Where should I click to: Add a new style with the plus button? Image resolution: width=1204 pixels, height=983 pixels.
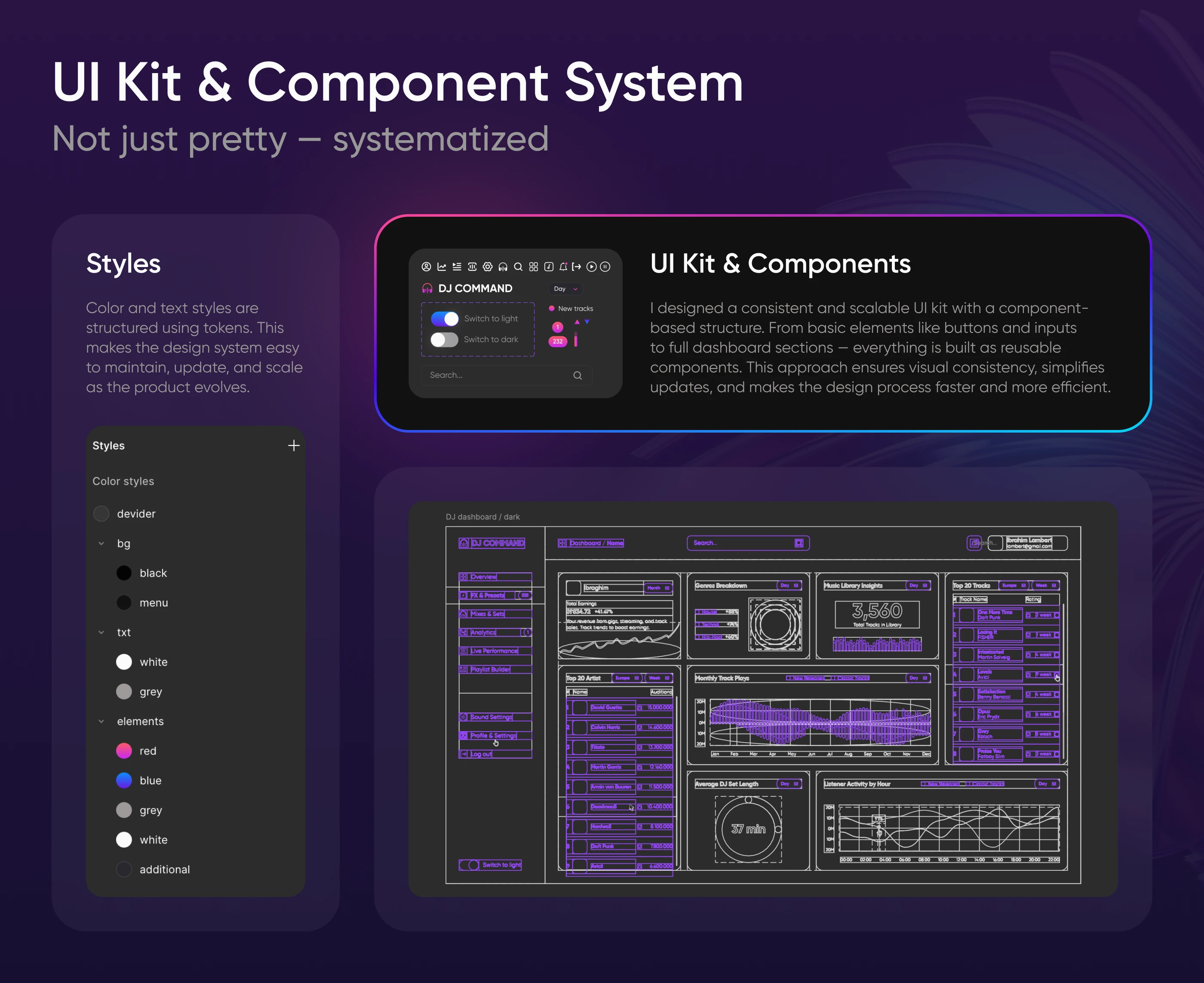[x=293, y=445]
